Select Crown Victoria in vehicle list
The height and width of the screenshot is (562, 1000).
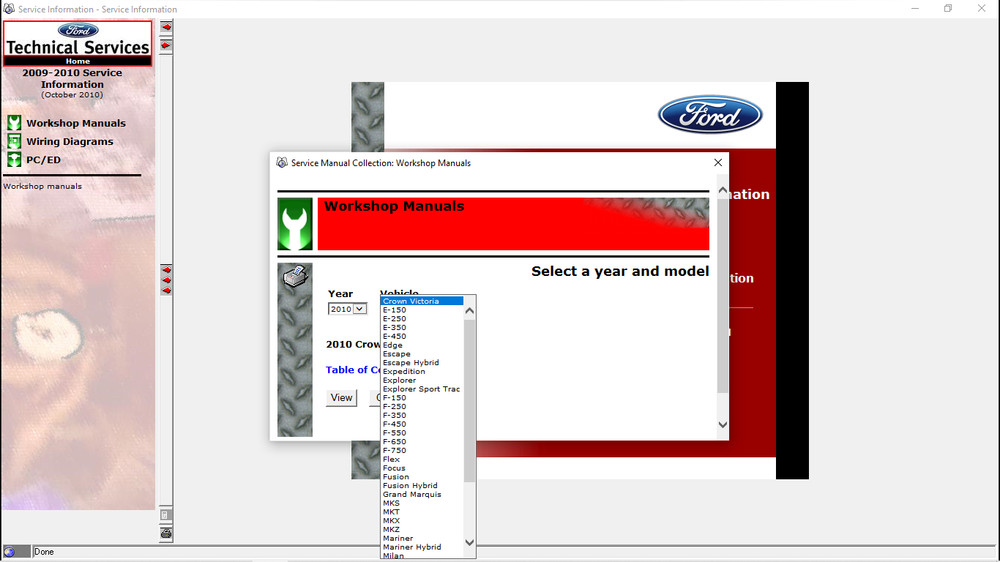tap(422, 301)
